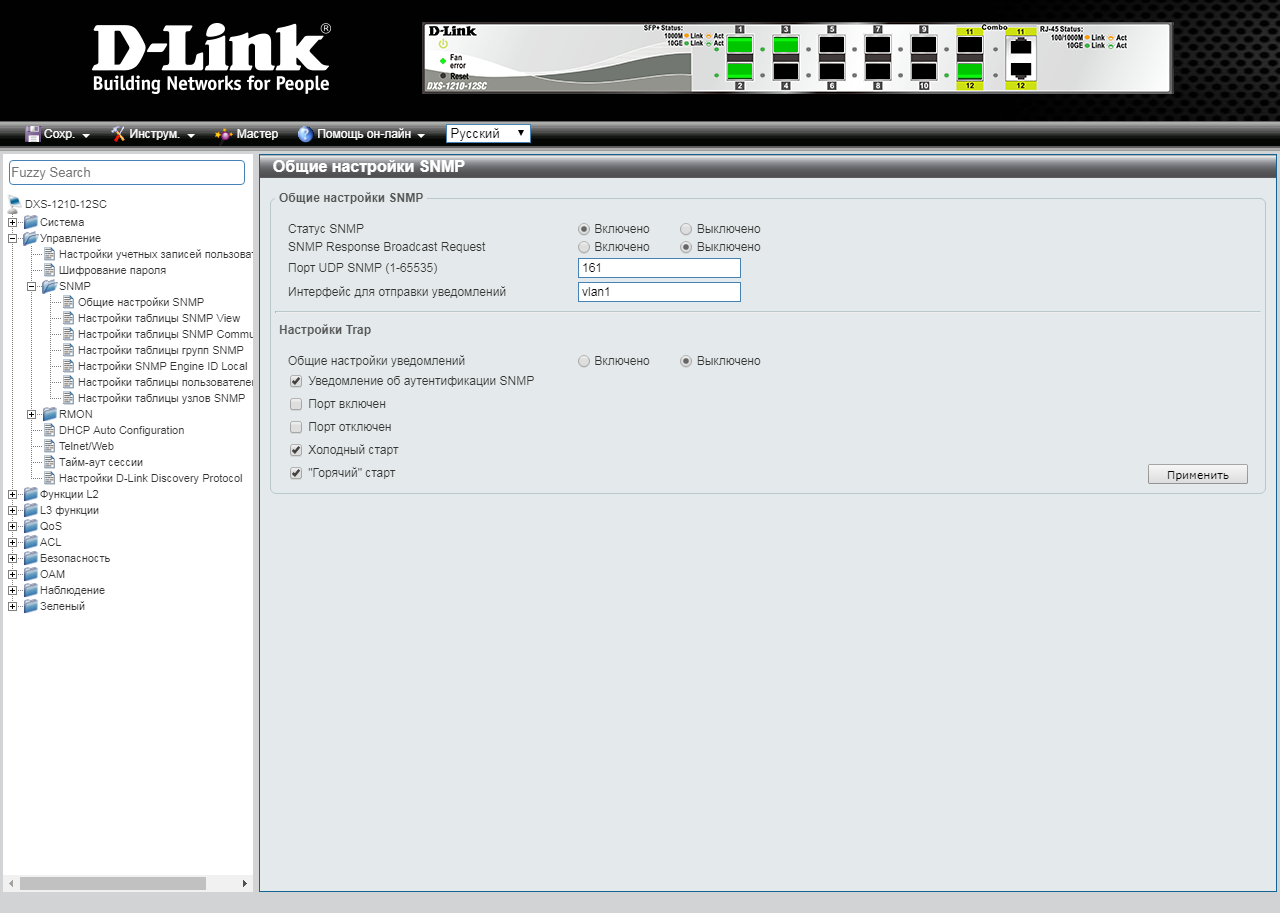Click the page icon beside Тайм-аут сессии

coord(50,462)
